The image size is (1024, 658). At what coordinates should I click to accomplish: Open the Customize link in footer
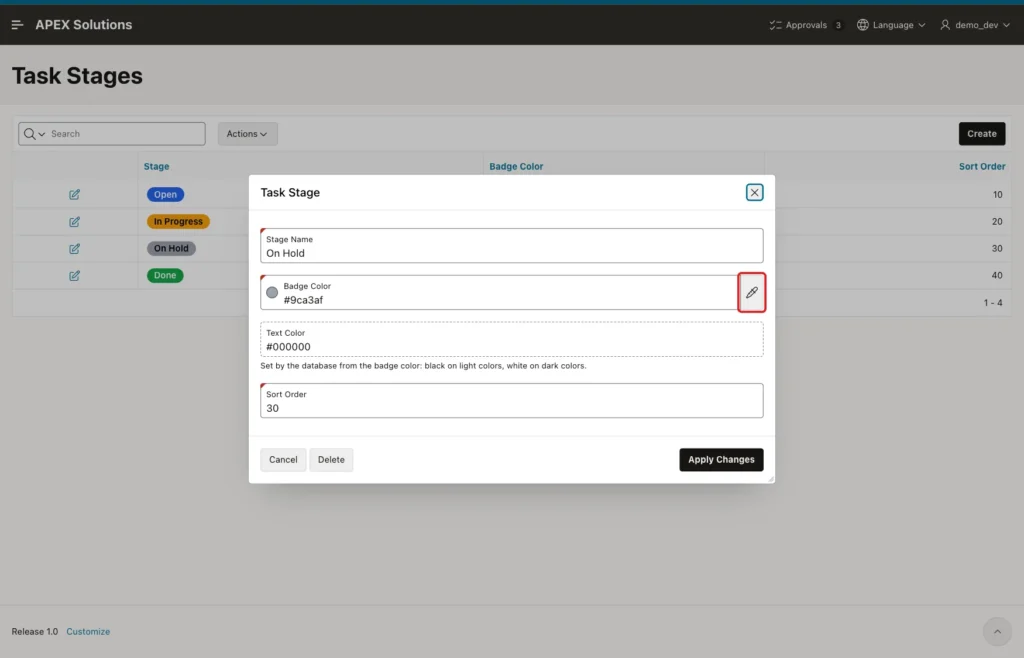click(x=88, y=632)
